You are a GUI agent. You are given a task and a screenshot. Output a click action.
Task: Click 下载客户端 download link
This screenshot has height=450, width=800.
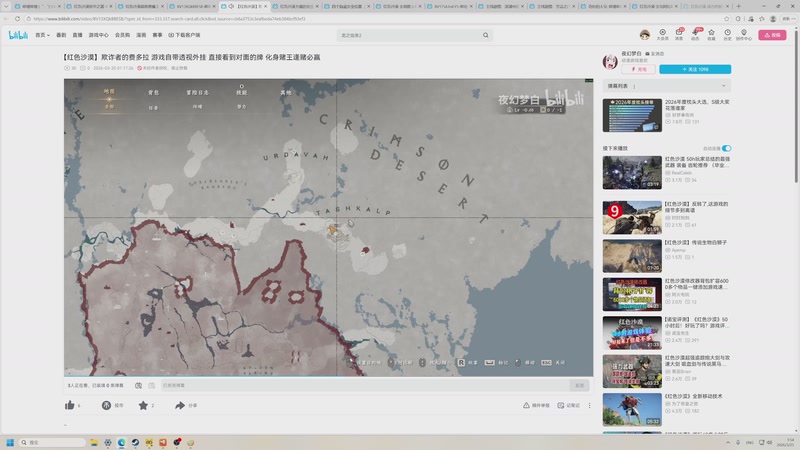click(x=184, y=35)
